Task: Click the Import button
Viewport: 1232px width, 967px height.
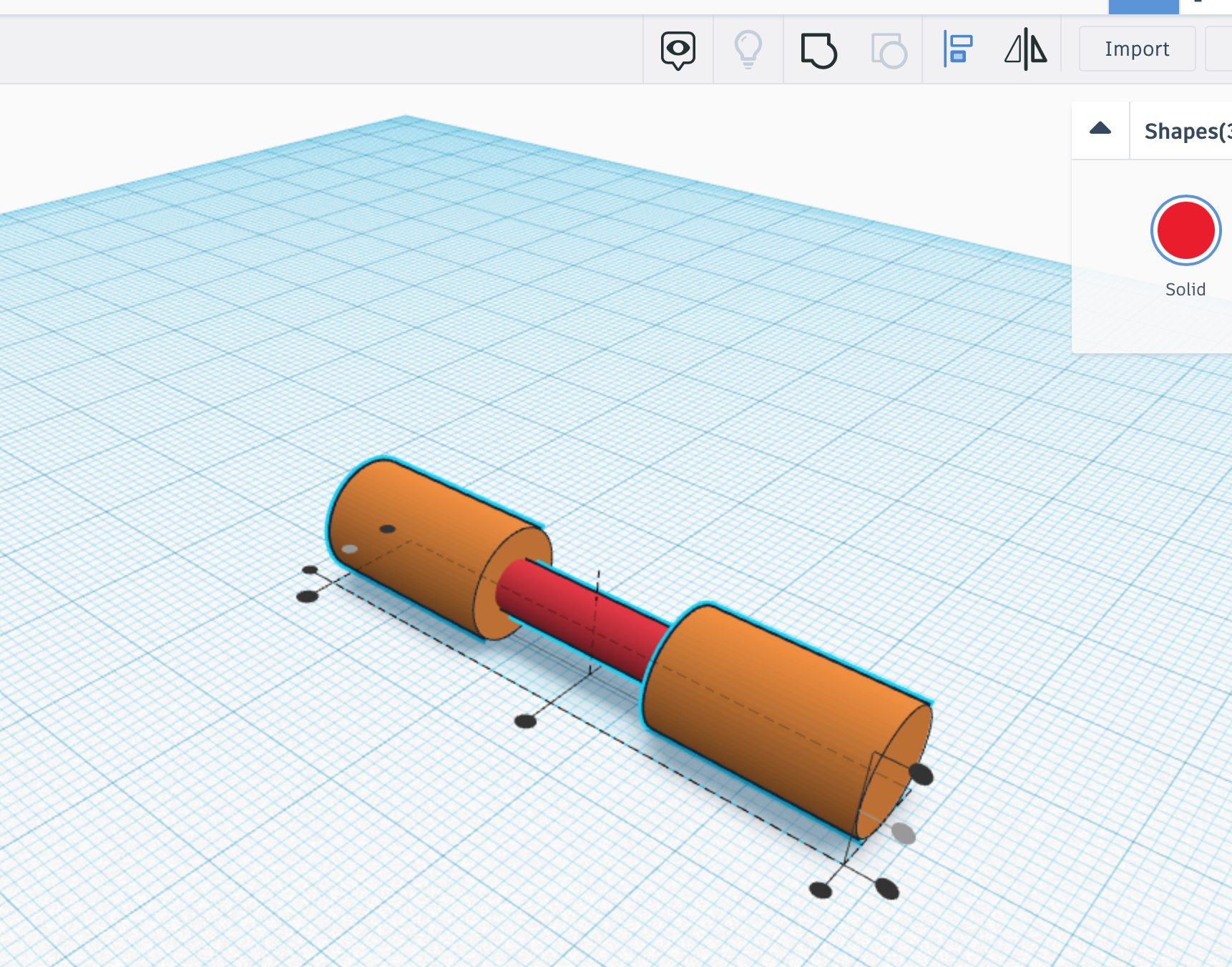Action: point(1137,49)
